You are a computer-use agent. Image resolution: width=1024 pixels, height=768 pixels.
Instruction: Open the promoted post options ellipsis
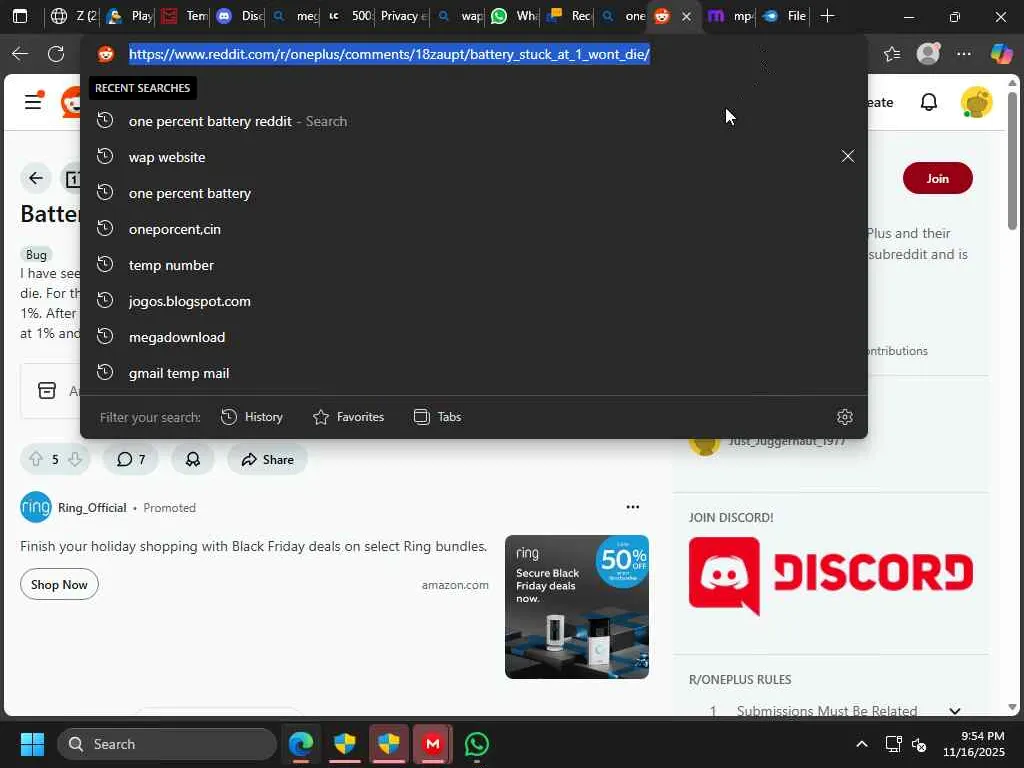[x=632, y=507]
